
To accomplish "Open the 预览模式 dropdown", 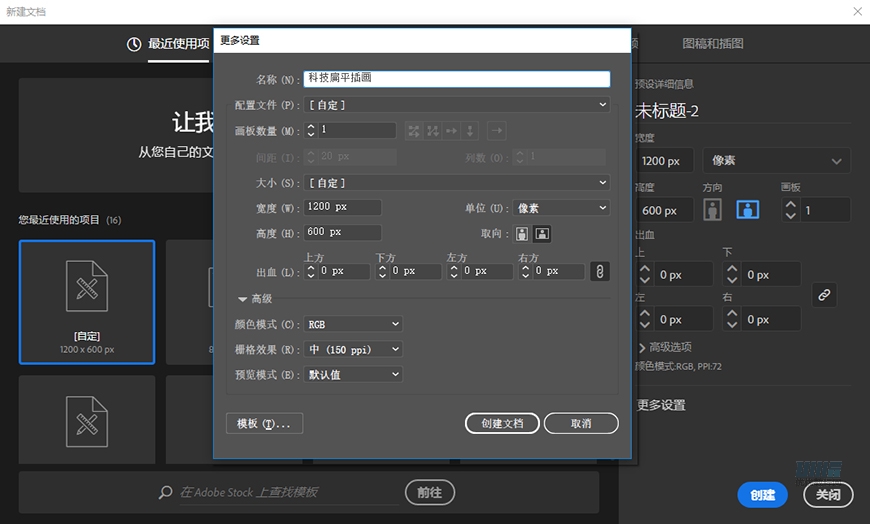I will coord(353,375).
